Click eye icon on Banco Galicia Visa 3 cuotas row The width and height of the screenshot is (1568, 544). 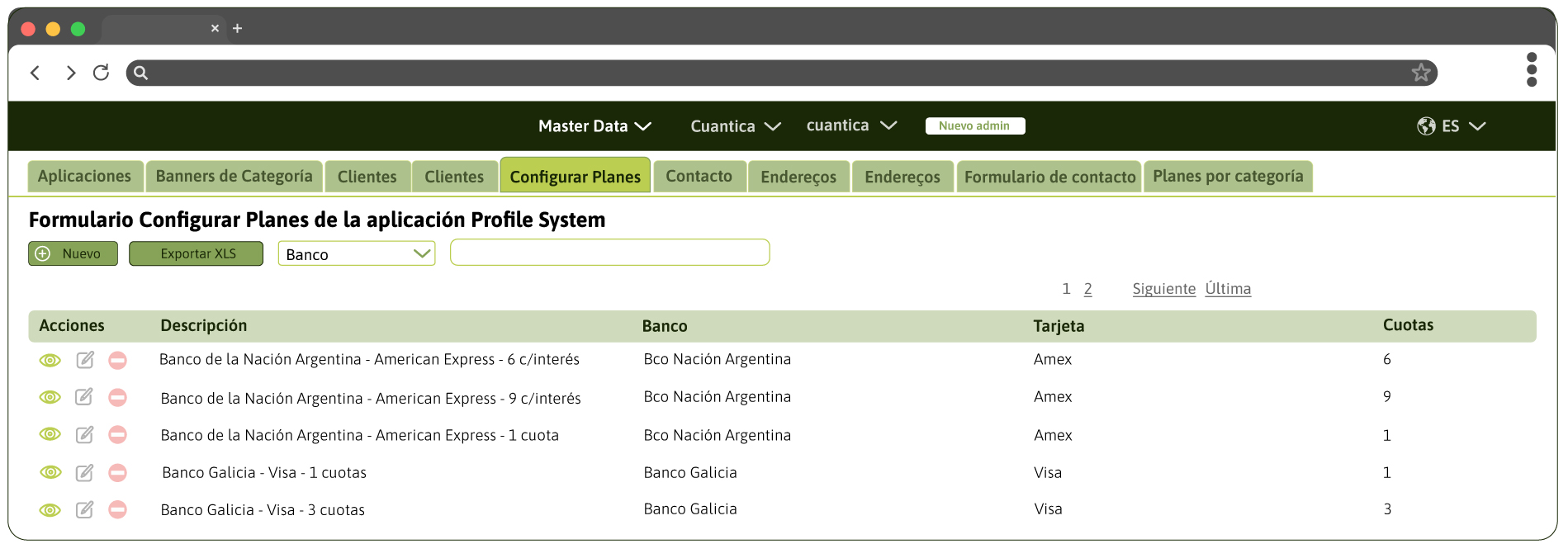[50, 510]
